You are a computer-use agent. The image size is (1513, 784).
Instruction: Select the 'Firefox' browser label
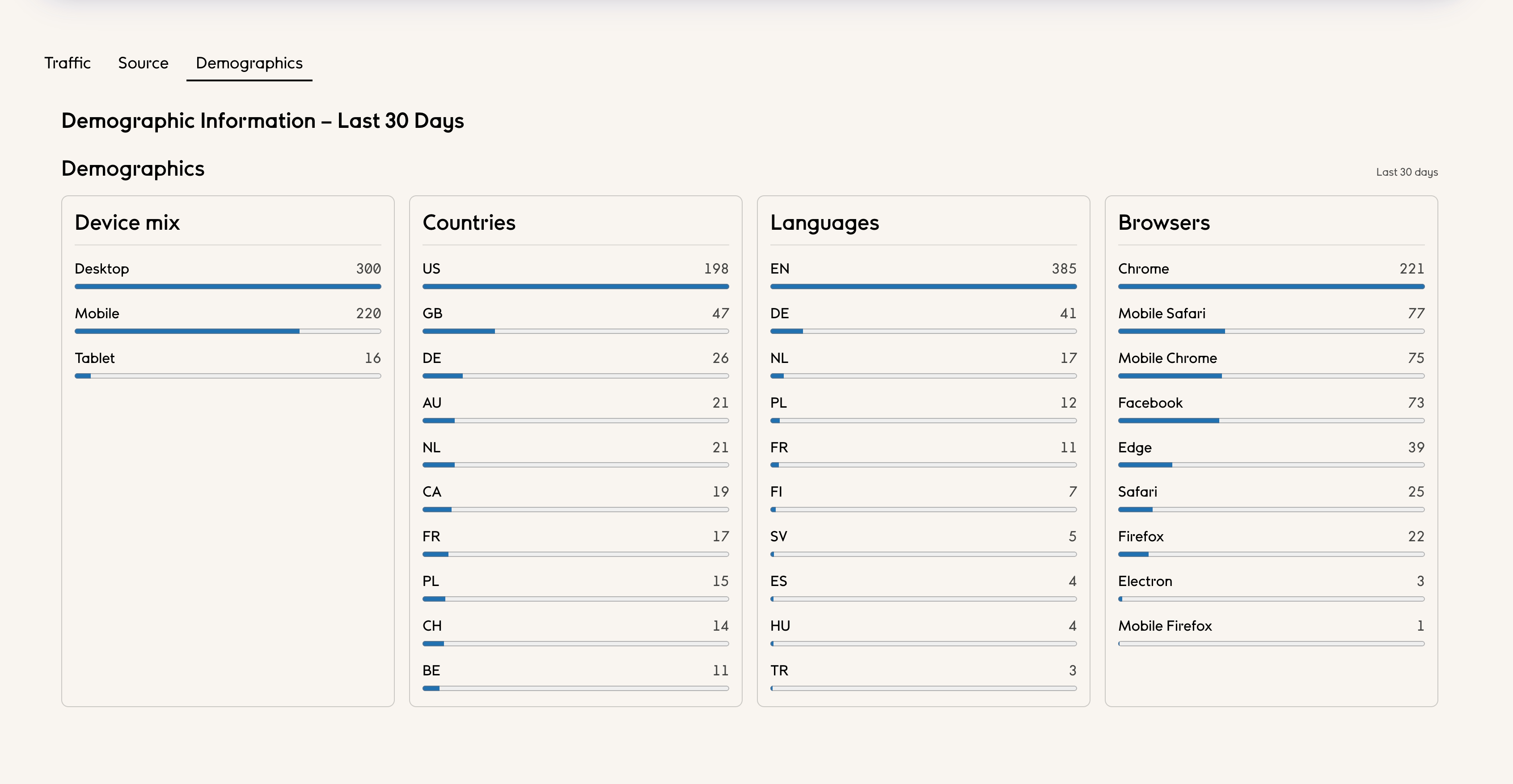[x=1141, y=536]
